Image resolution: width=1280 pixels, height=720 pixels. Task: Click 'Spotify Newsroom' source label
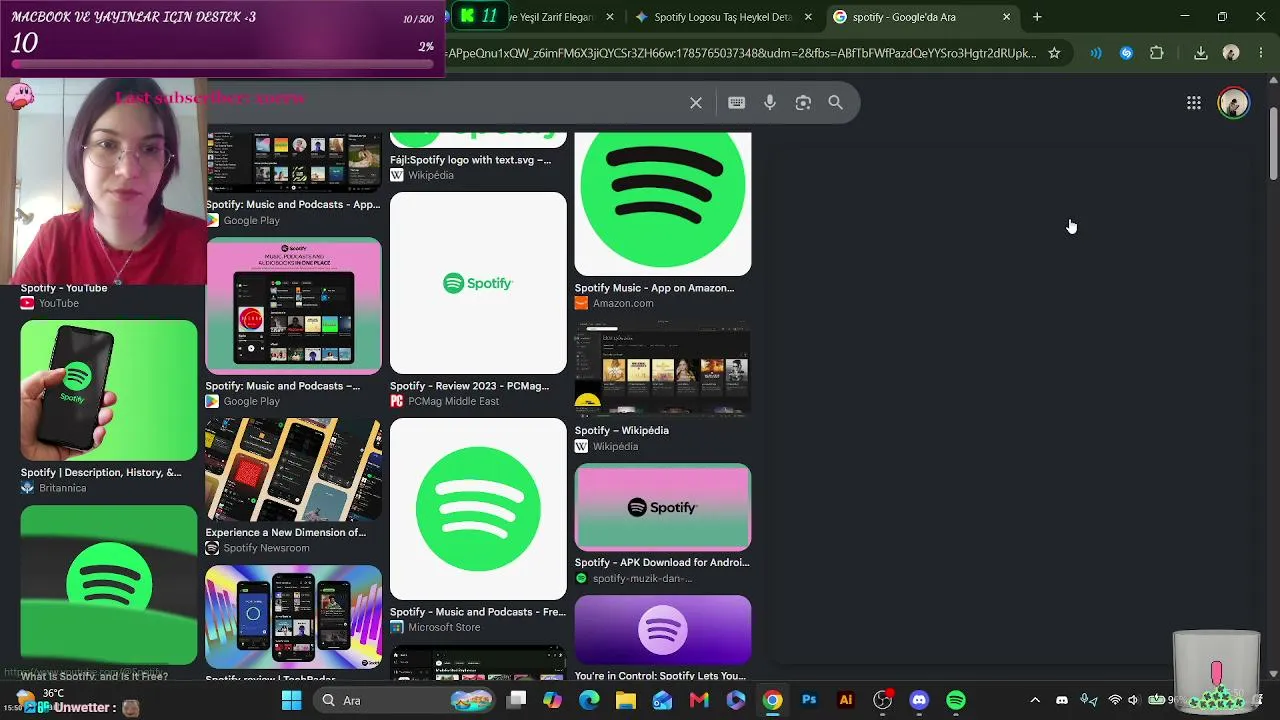click(x=266, y=548)
